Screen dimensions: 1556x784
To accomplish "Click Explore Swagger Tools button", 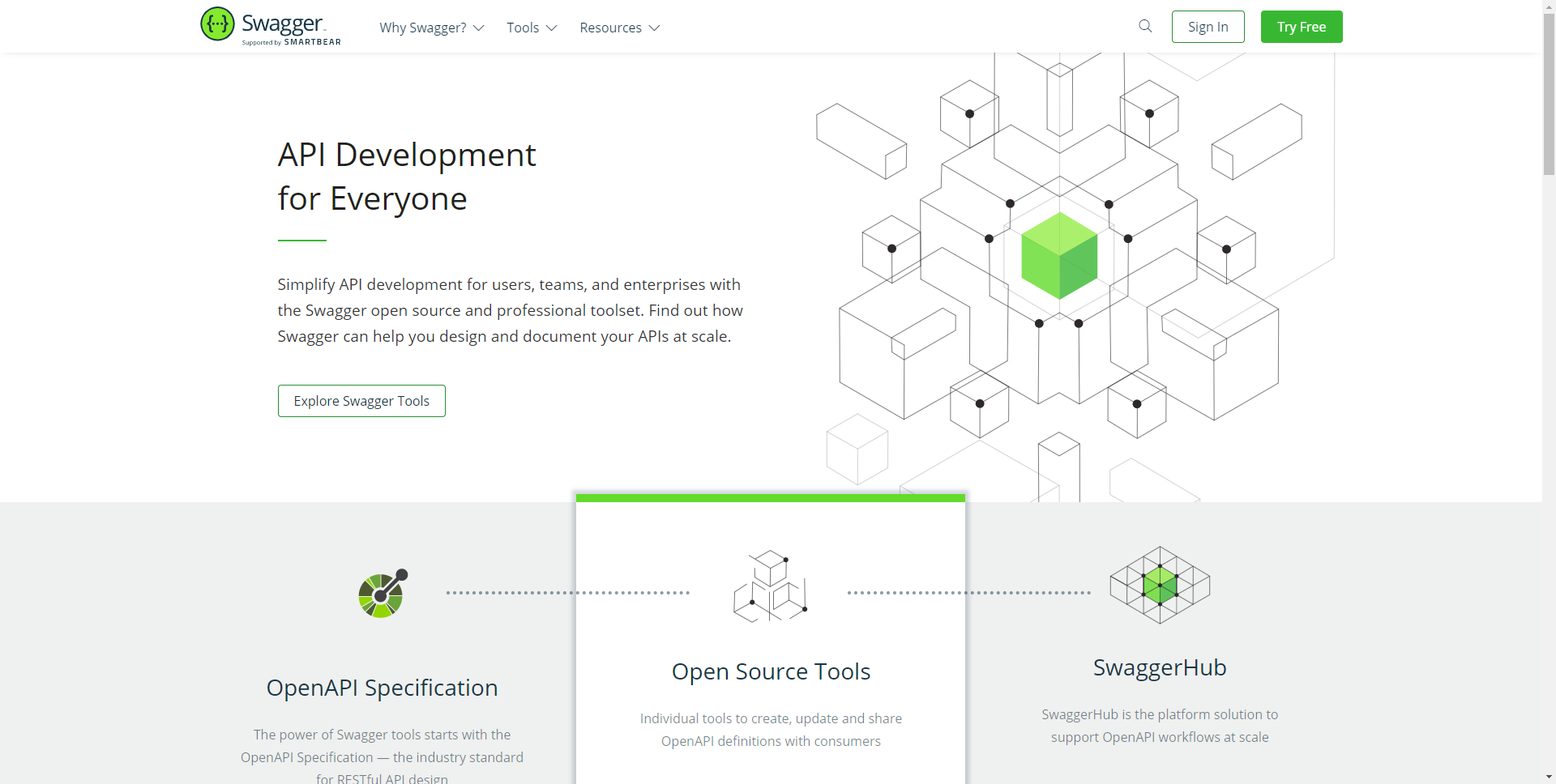I will coord(361,401).
